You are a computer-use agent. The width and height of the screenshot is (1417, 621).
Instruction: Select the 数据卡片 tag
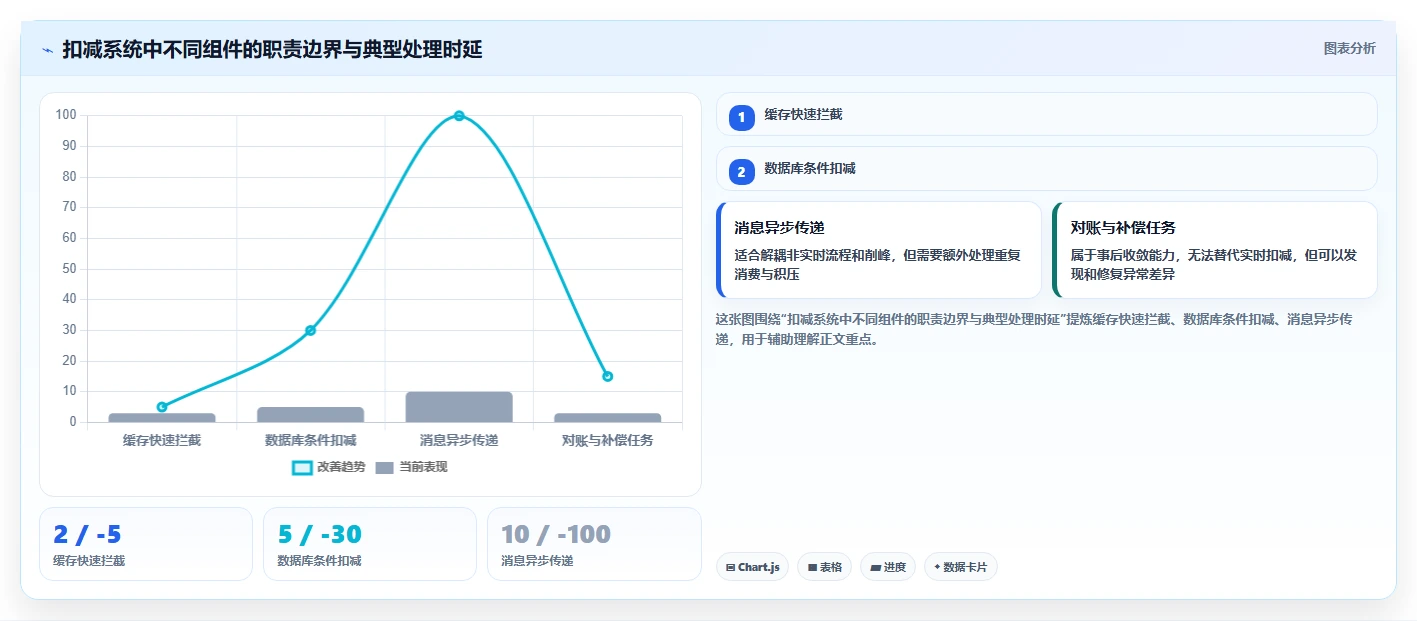click(960, 567)
